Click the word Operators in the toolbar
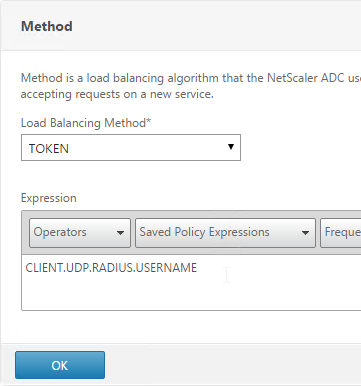 pyautogui.click(x=60, y=232)
